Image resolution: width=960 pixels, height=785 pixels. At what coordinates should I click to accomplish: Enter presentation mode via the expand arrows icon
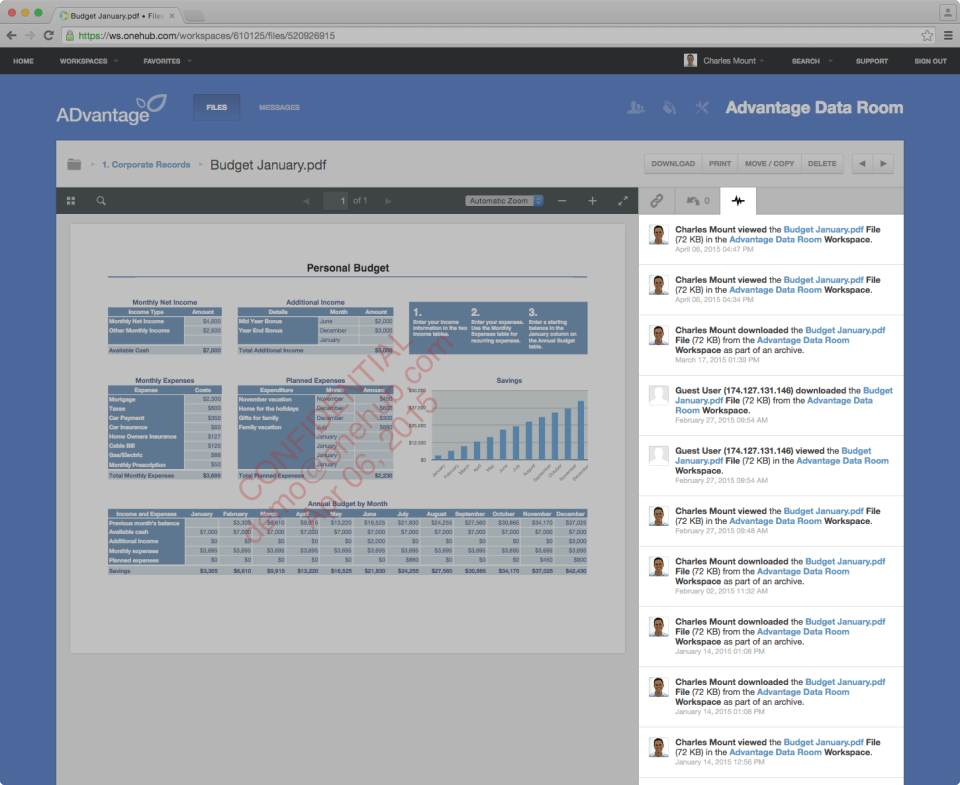tap(623, 200)
